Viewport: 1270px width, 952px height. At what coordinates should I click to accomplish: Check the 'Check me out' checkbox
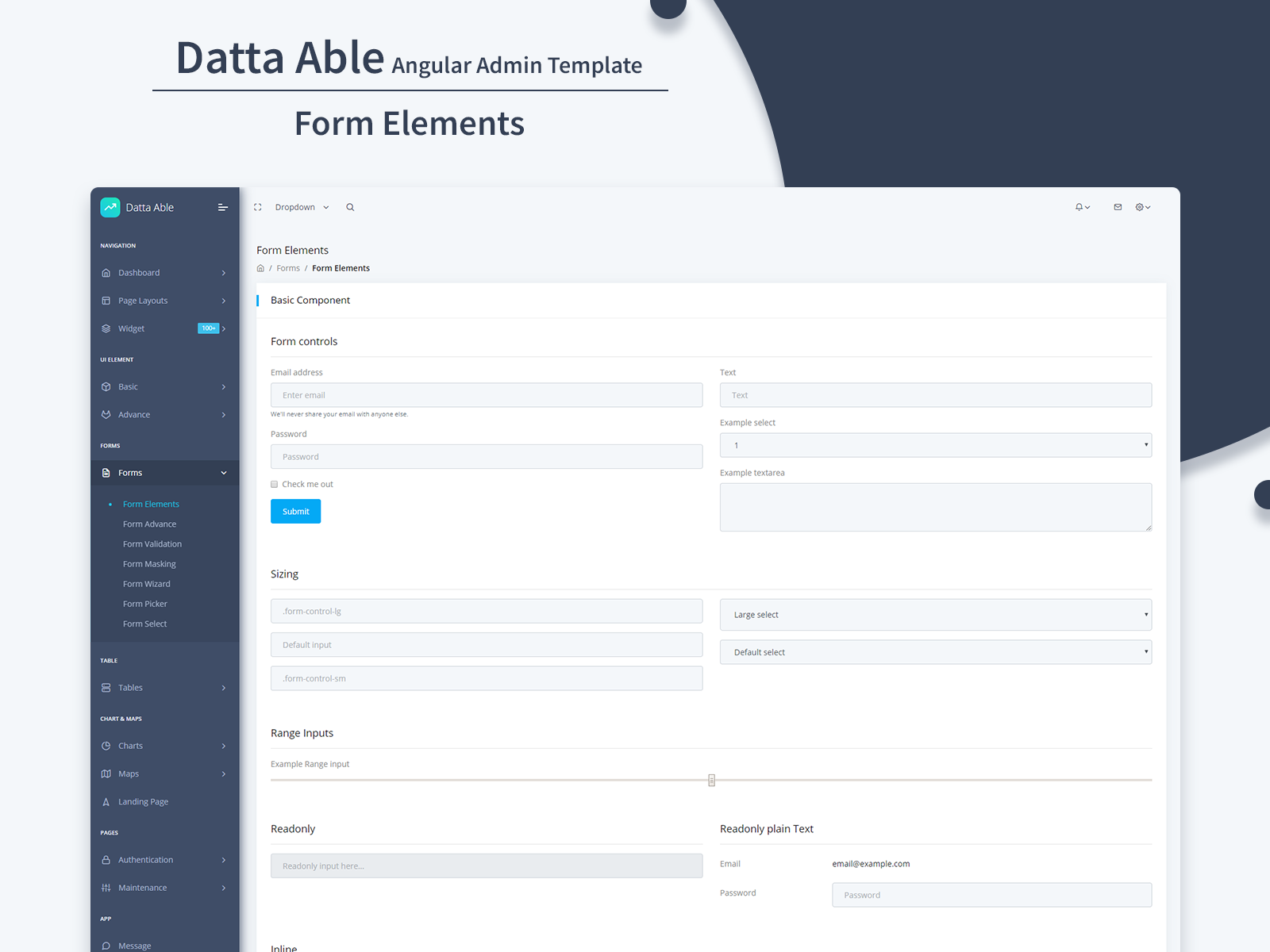tap(274, 484)
